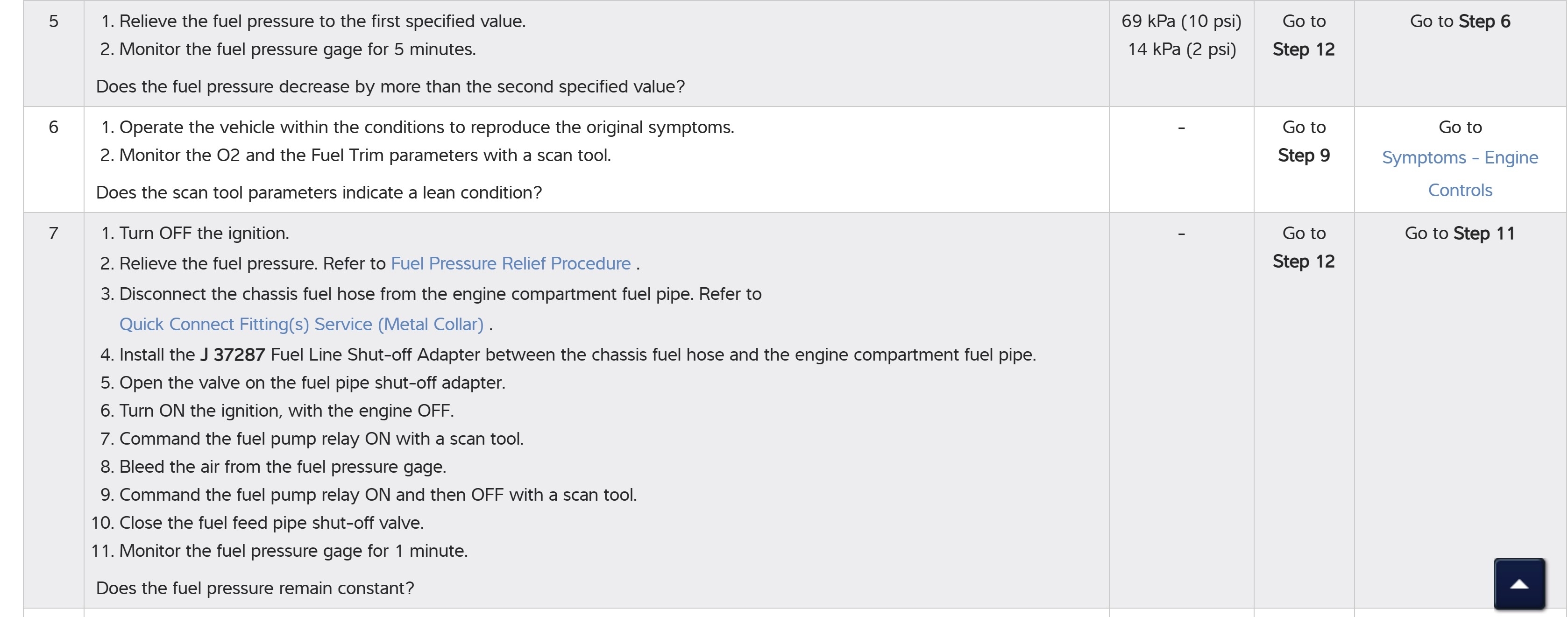Select the 14 kPa (2 psi) value
Viewport: 1568px width, 617px height.
pyautogui.click(x=1181, y=50)
